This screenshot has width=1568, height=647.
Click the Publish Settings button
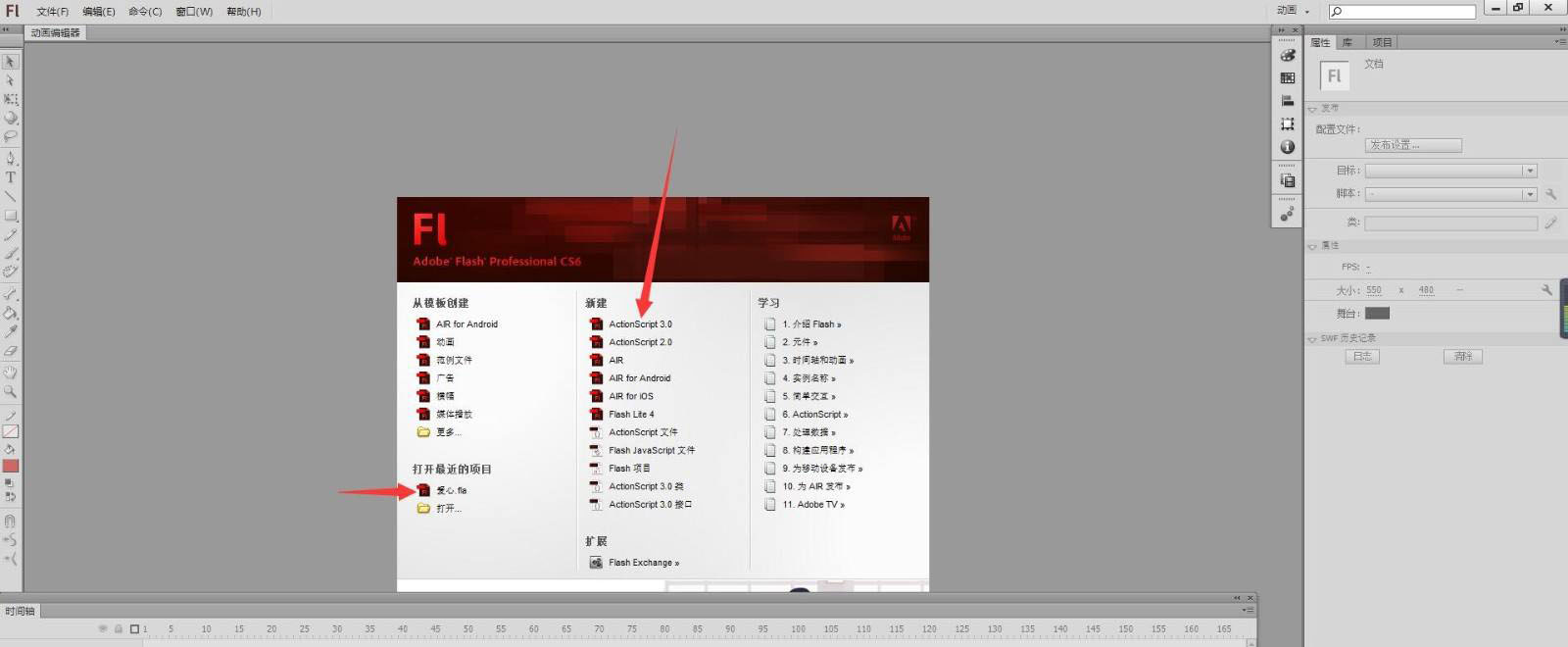[1413, 145]
